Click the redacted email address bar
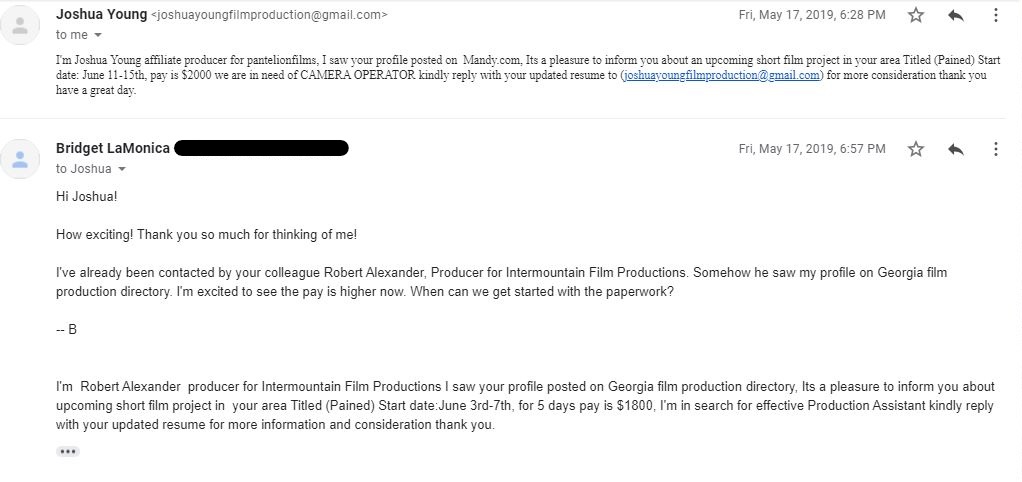 pyautogui.click(x=261, y=149)
